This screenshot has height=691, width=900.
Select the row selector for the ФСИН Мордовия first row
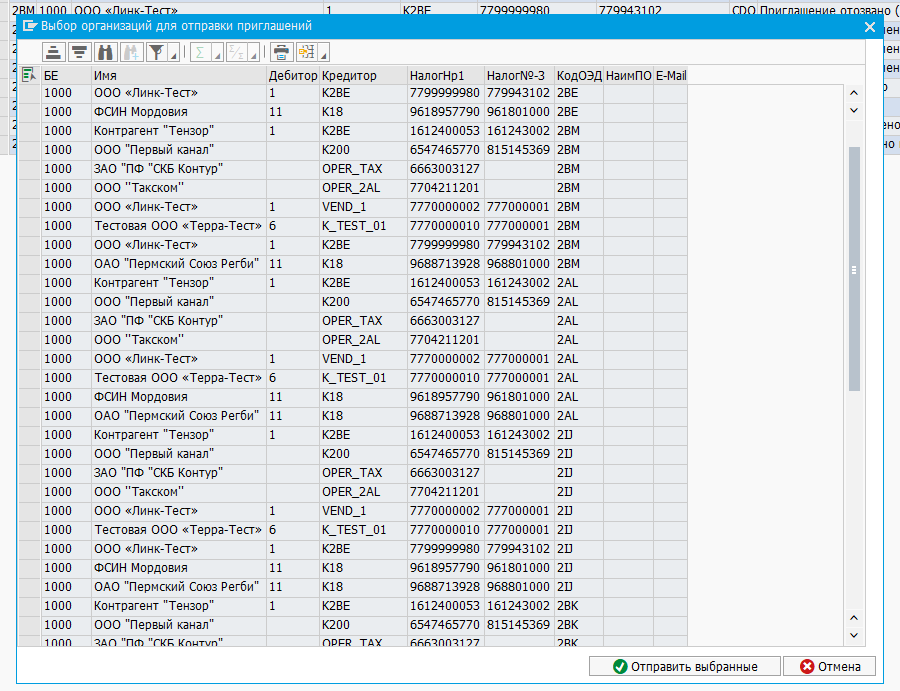28,112
